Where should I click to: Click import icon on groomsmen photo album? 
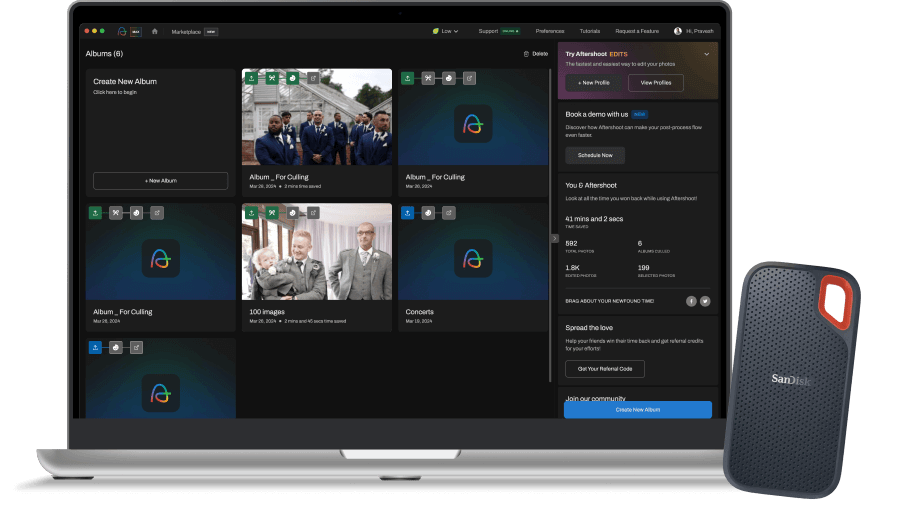click(251, 78)
